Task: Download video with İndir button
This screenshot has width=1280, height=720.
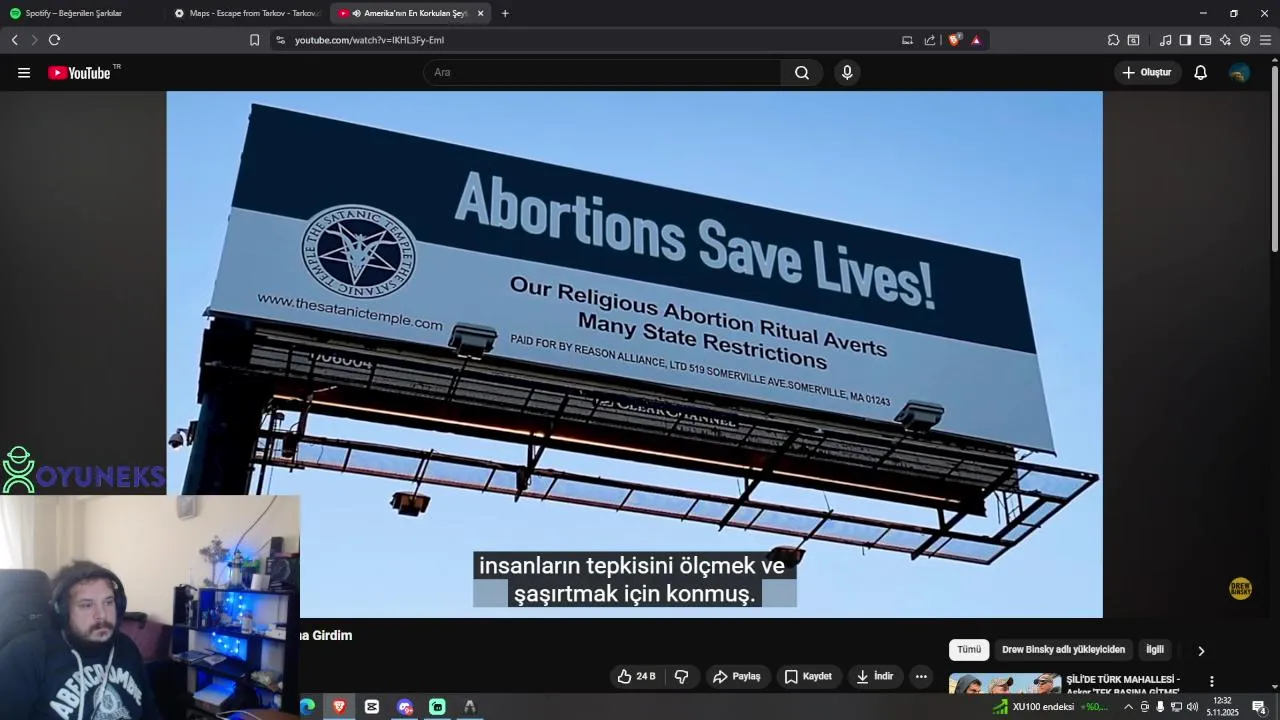Action: 874,677
